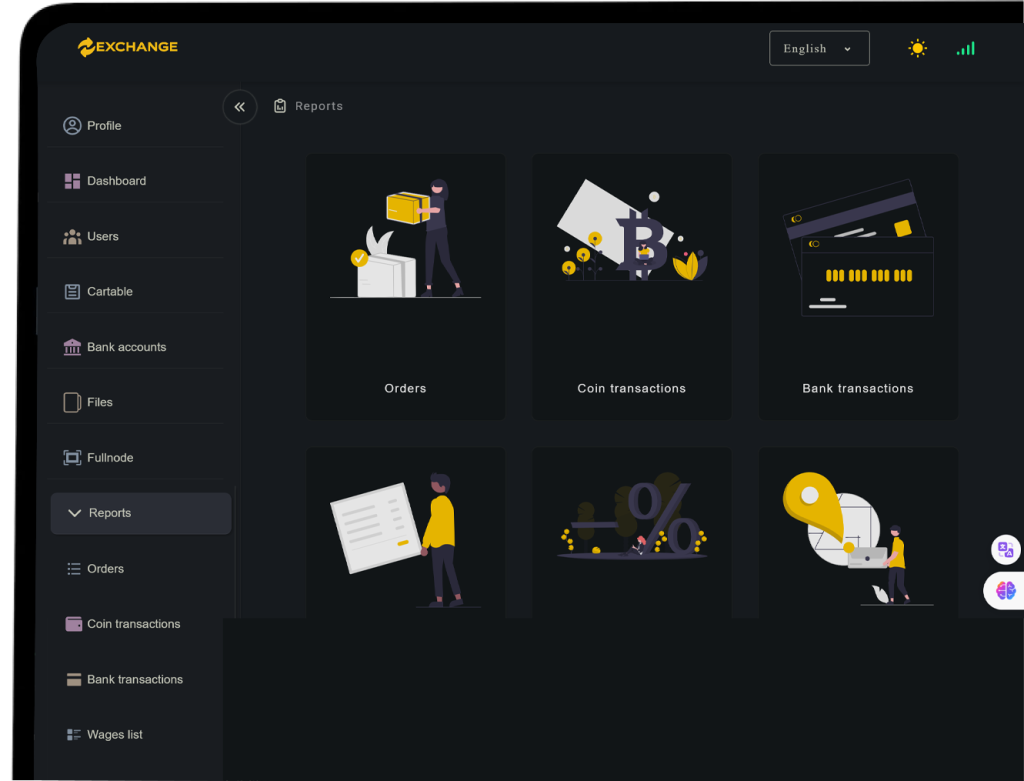Viewport: 1024px width, 781px height.
Task: Click the Fullnode icon in sidebar
Action: pos(72,458)
